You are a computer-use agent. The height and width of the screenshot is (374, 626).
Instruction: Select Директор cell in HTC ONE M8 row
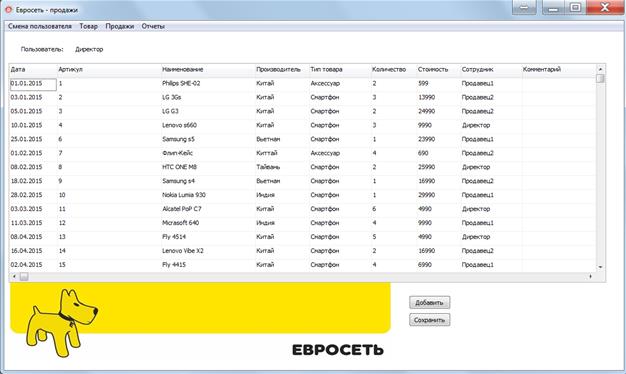[x=491, y=167]
